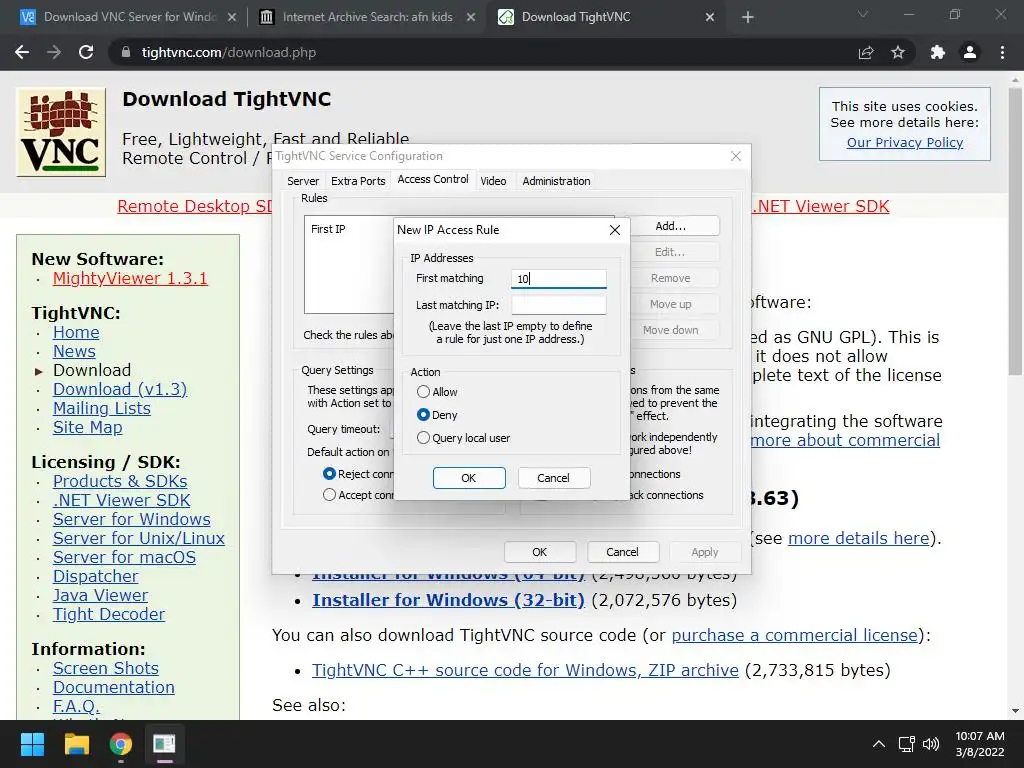The width and height of the screenshot is (1024, 768).
Task: Close the Download TightVNC tab
Action: pos(710,17)
